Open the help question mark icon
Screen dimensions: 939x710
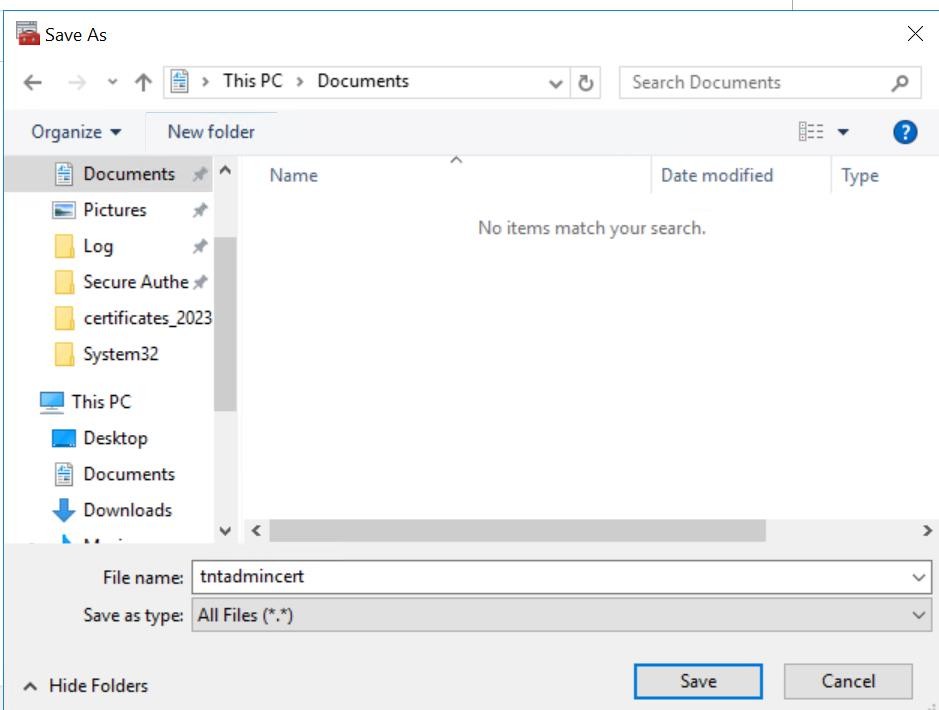tap(905, 132)
